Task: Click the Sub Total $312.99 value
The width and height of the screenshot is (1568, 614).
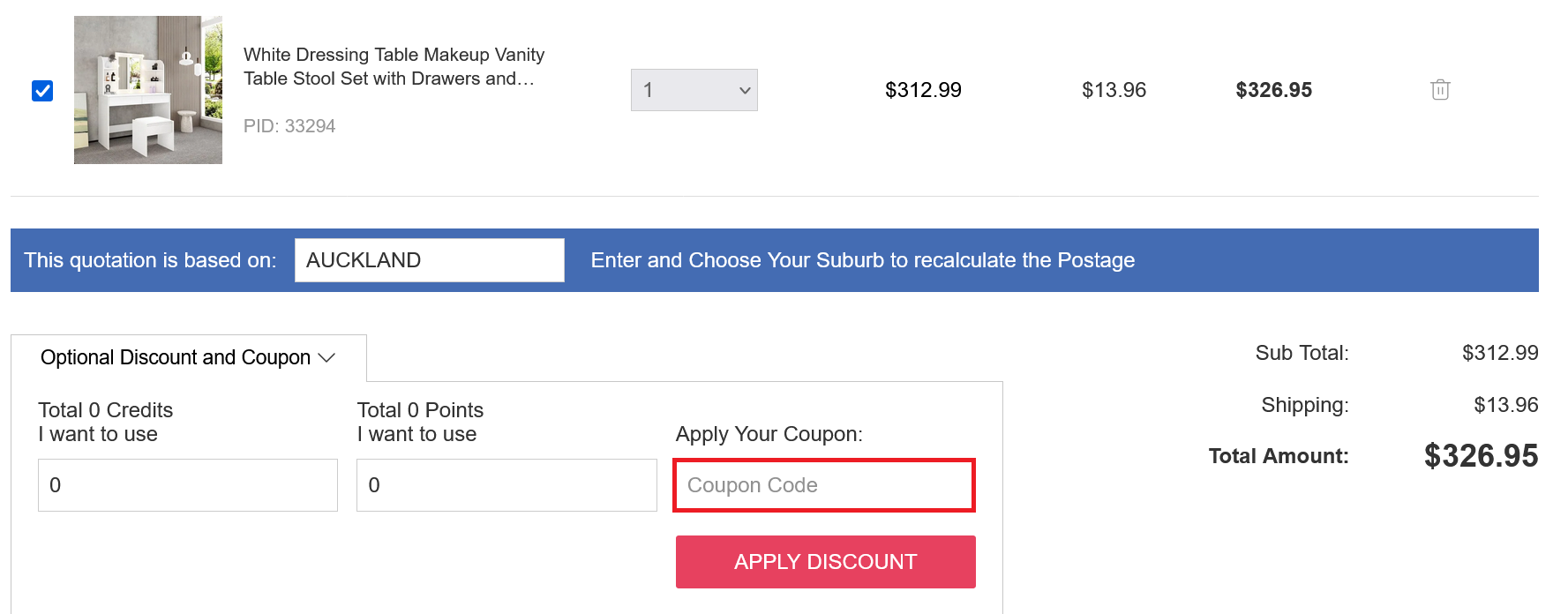Action: click(1500, 353)
